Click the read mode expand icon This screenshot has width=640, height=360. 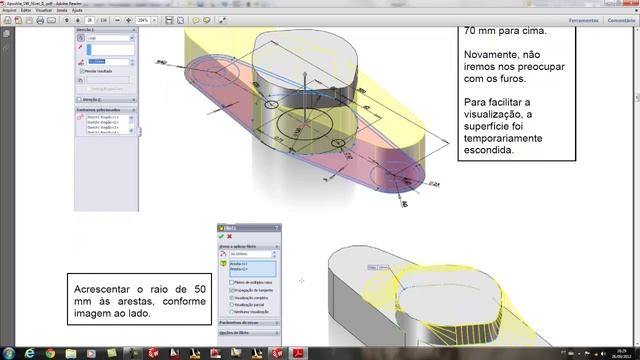[222, 20]
